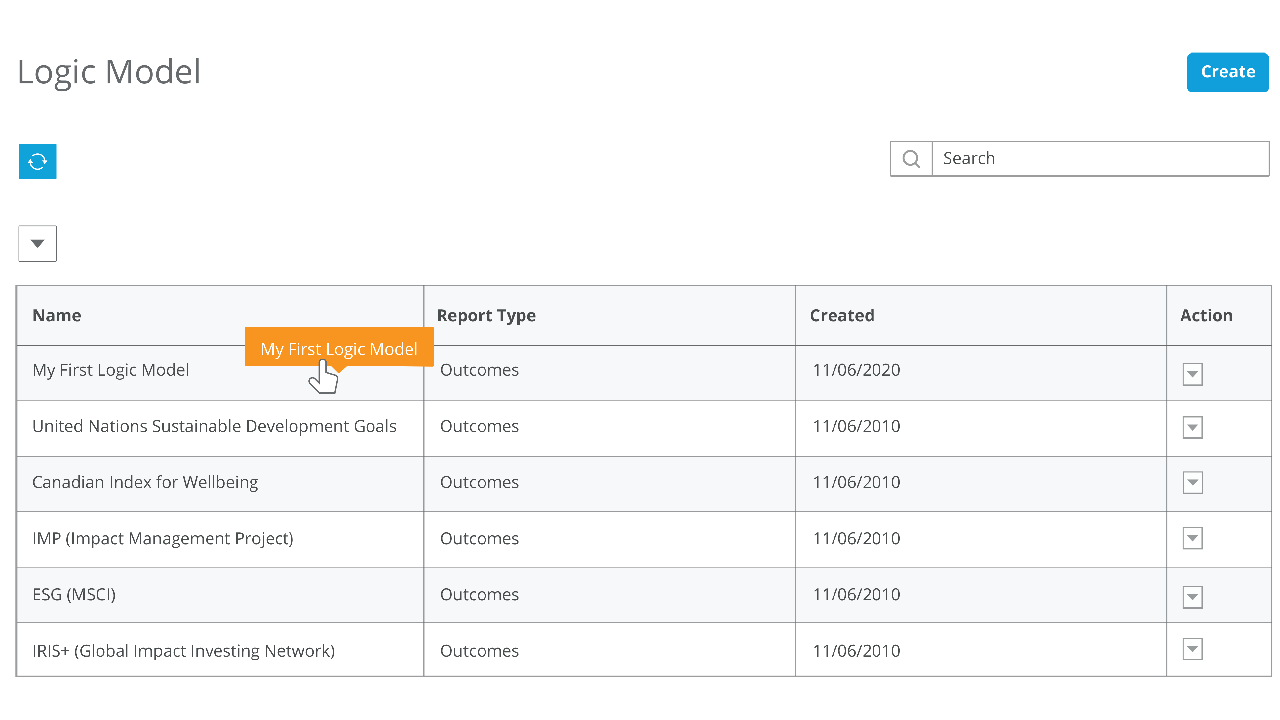This screenshot has height=720, width=1280.
Task: Open action dropdown for Canadian Index for Wellbeing
Action: click(1192, 483)
